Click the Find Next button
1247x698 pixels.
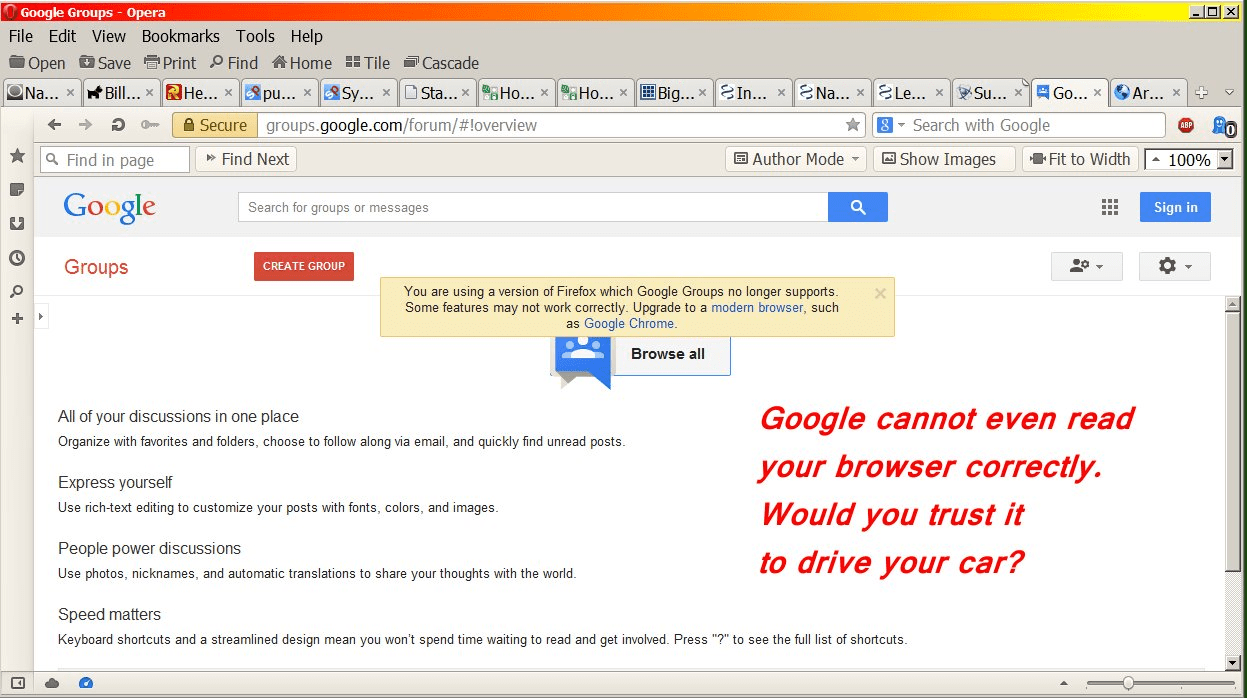coord(246,159)
